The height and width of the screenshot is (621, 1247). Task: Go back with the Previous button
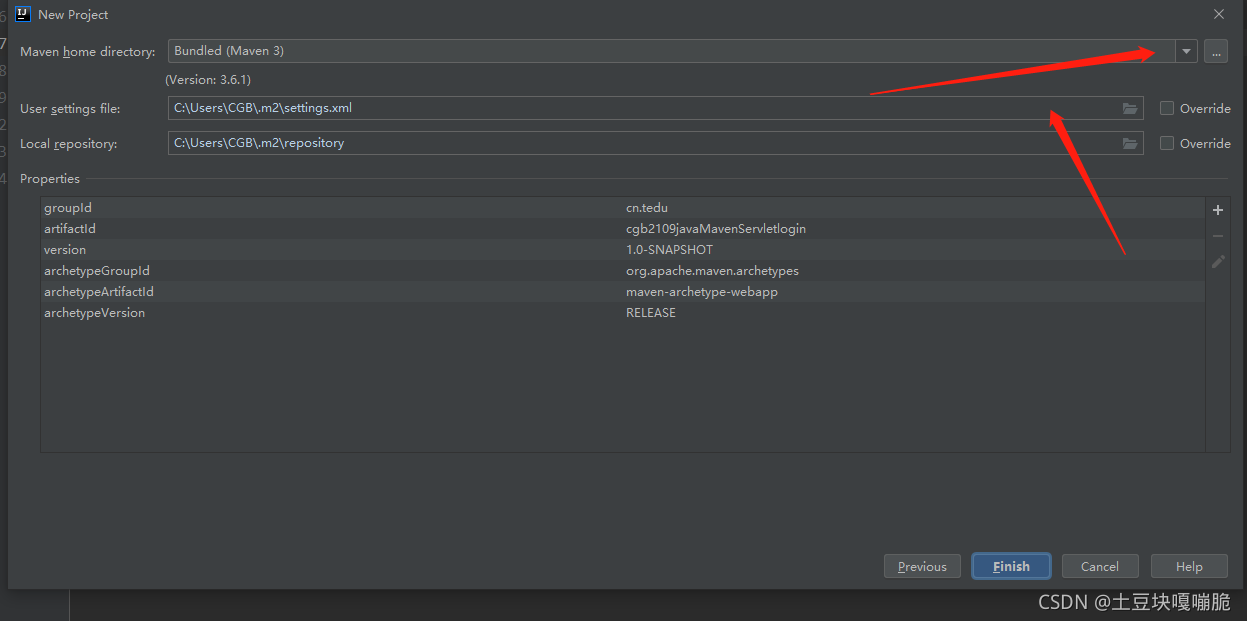coord(922,565)
